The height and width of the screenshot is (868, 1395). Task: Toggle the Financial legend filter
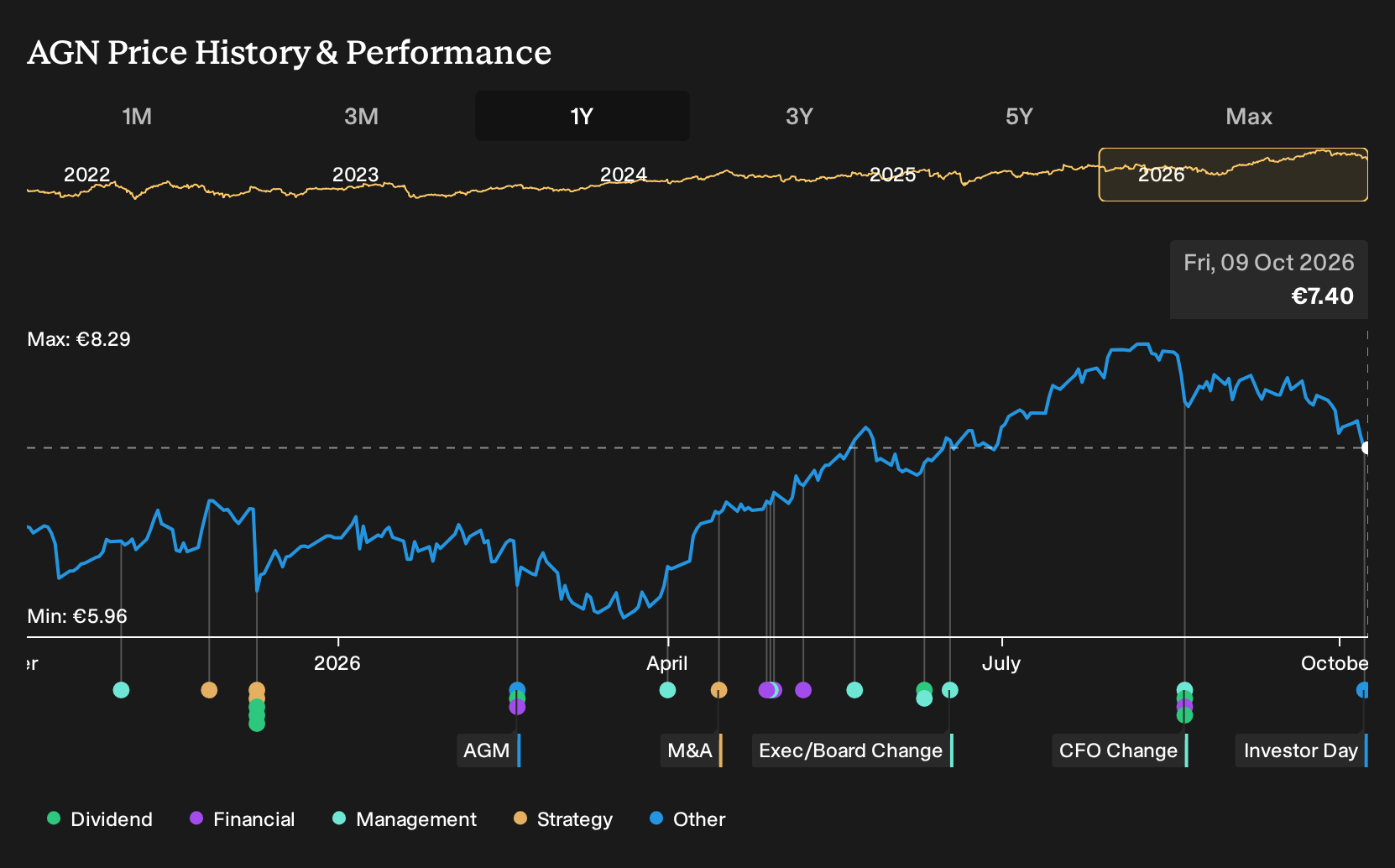(243, 819)
